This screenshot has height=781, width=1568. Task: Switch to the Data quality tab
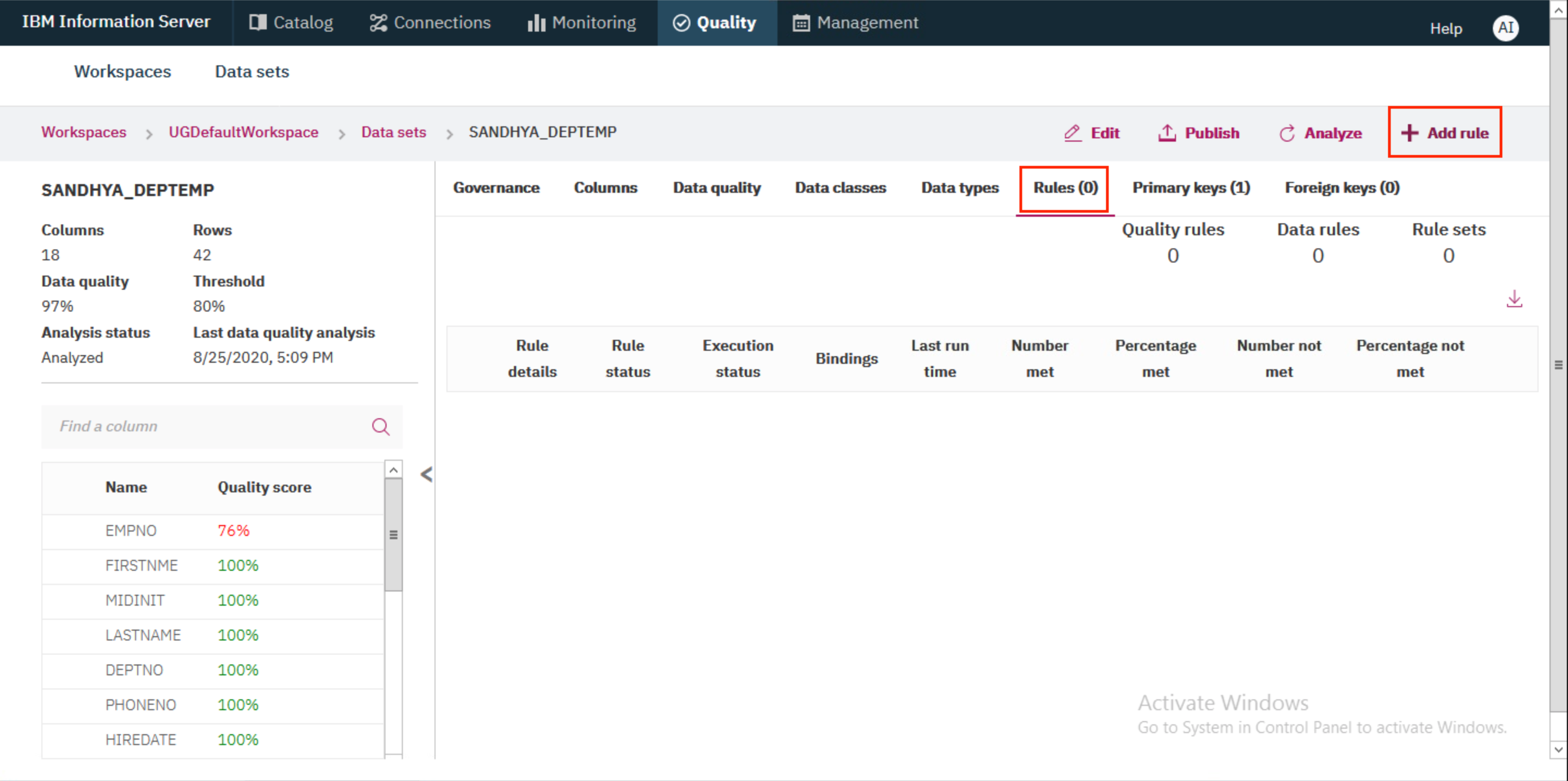[716, 187]
